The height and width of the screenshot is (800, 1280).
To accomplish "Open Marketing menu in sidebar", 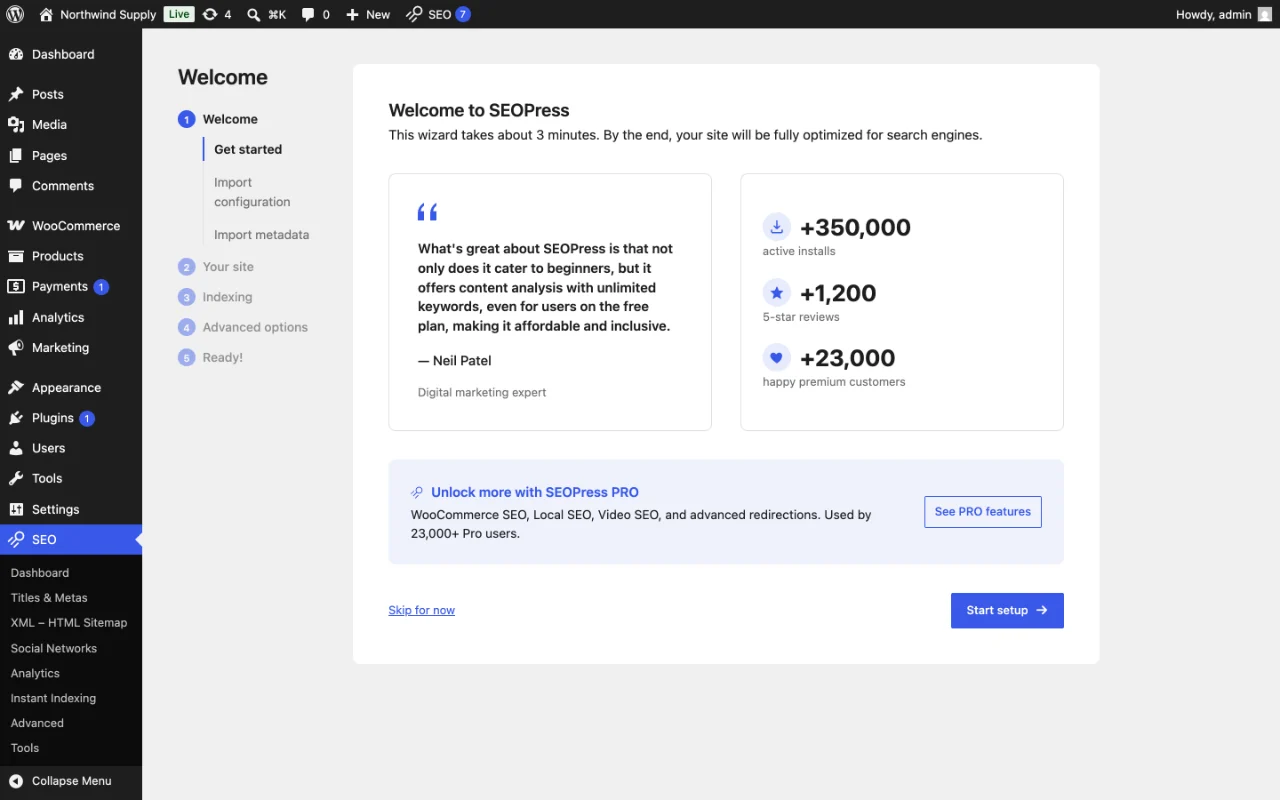I will click(x=71, y=347).
